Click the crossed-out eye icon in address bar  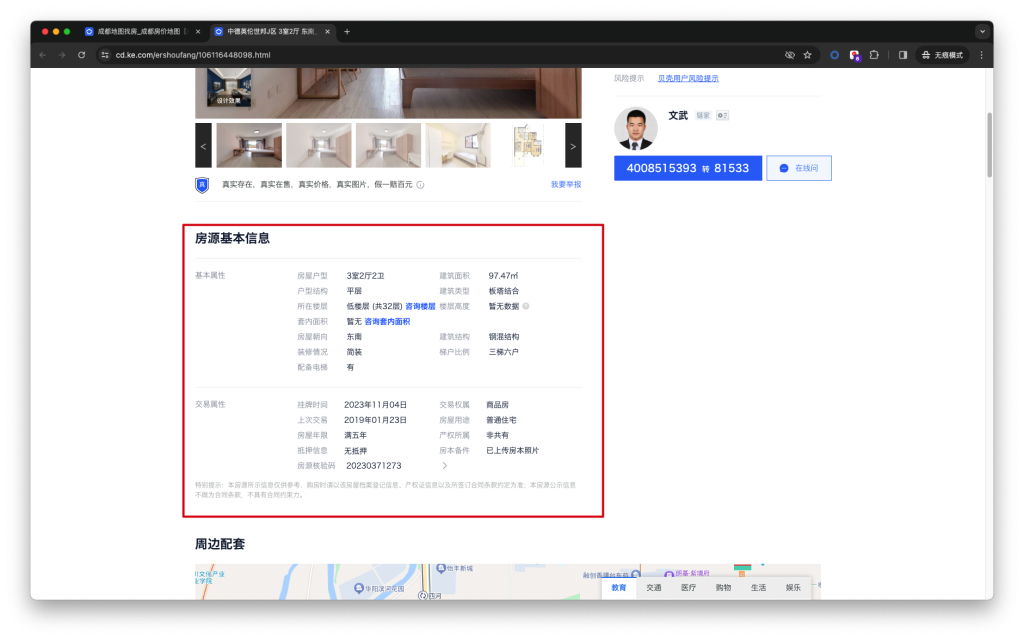click(790, 55)
